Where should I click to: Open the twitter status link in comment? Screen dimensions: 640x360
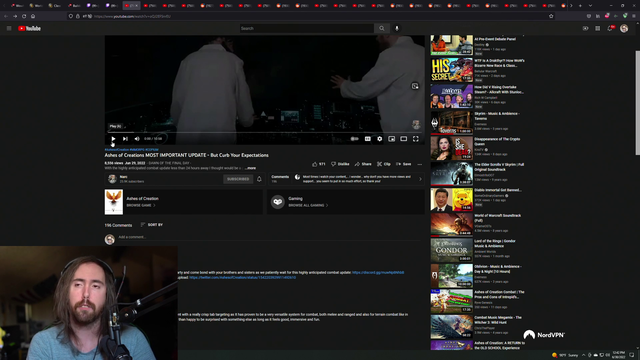point(242,278)
